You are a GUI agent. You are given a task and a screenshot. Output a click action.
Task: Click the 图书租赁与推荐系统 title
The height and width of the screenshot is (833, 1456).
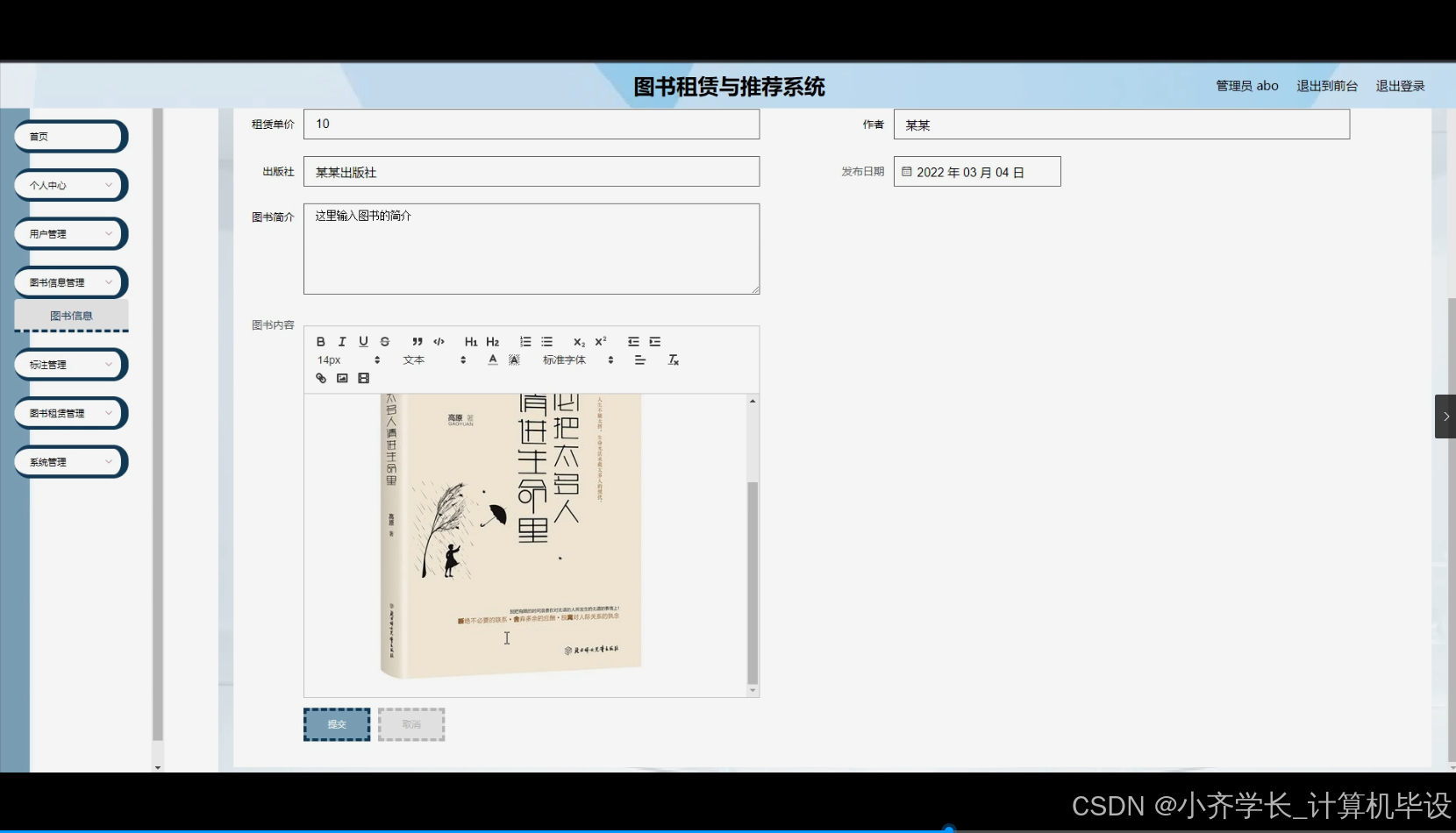click(729, 87)
